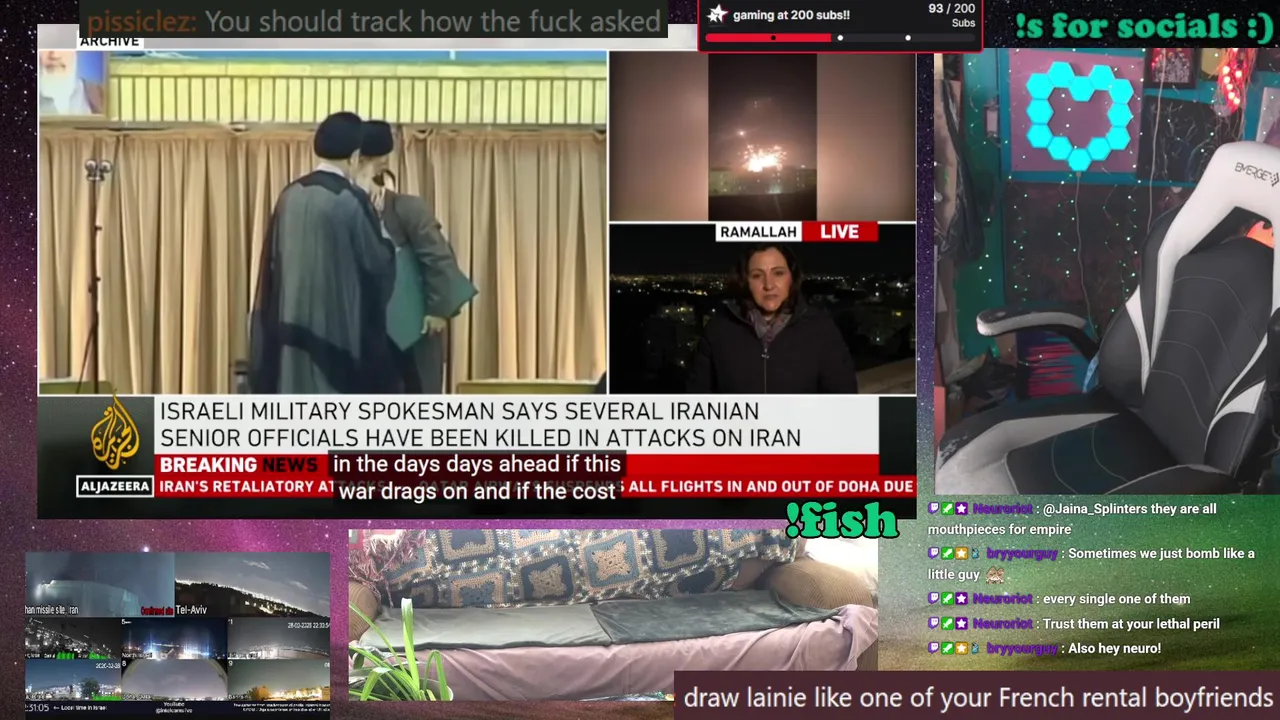Click the red LIVE badge
This screenshot has width=1280, height=720.
(x=839, y=232)
